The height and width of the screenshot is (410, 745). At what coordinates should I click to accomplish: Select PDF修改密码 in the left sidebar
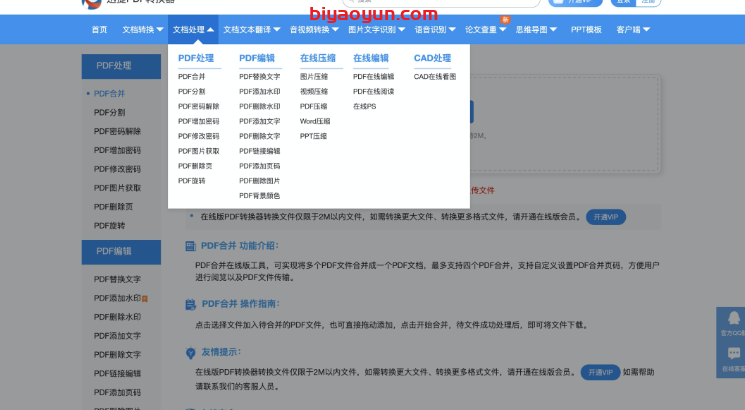[117, 169]
